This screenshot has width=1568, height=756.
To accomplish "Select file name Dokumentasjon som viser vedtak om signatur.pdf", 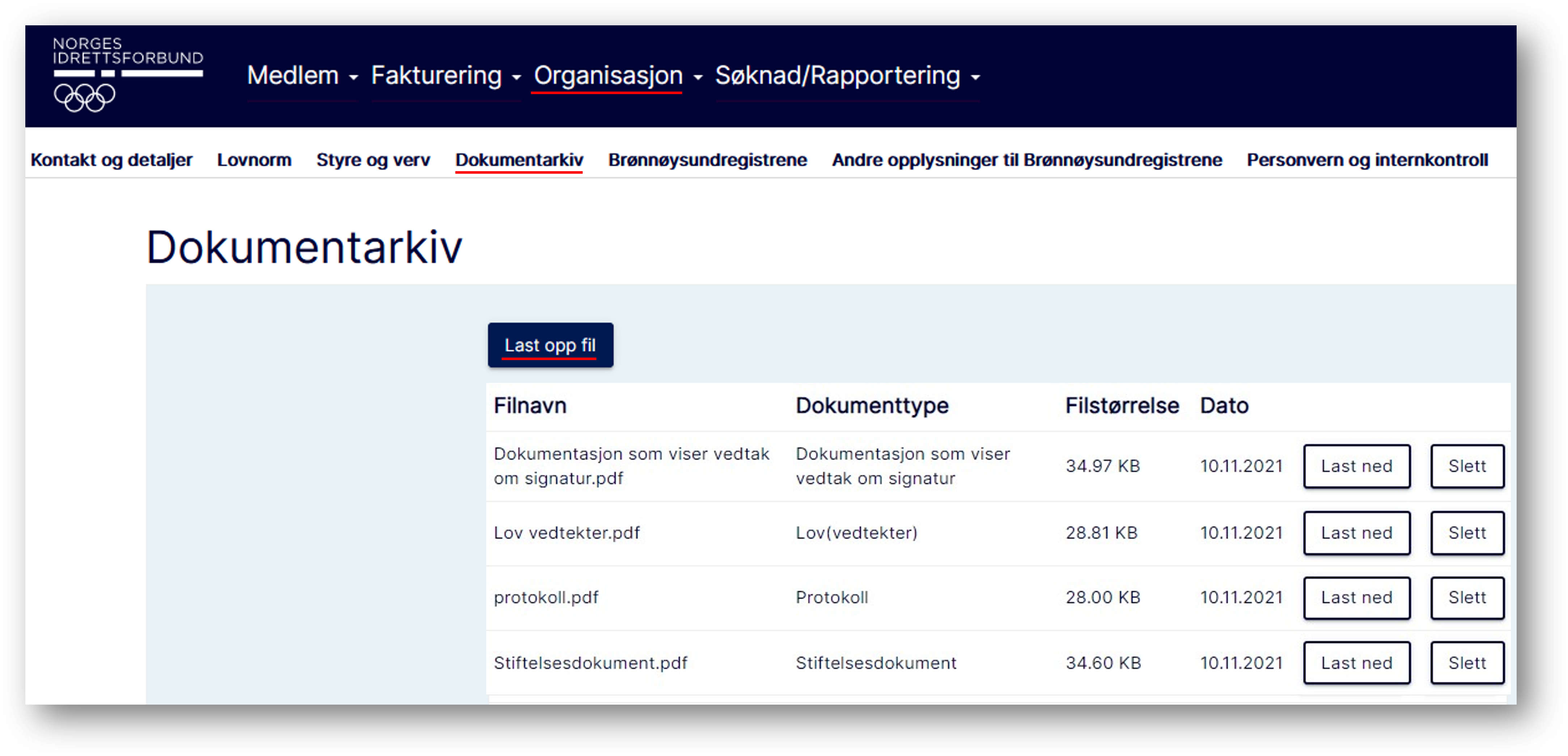I will [631, 466].
